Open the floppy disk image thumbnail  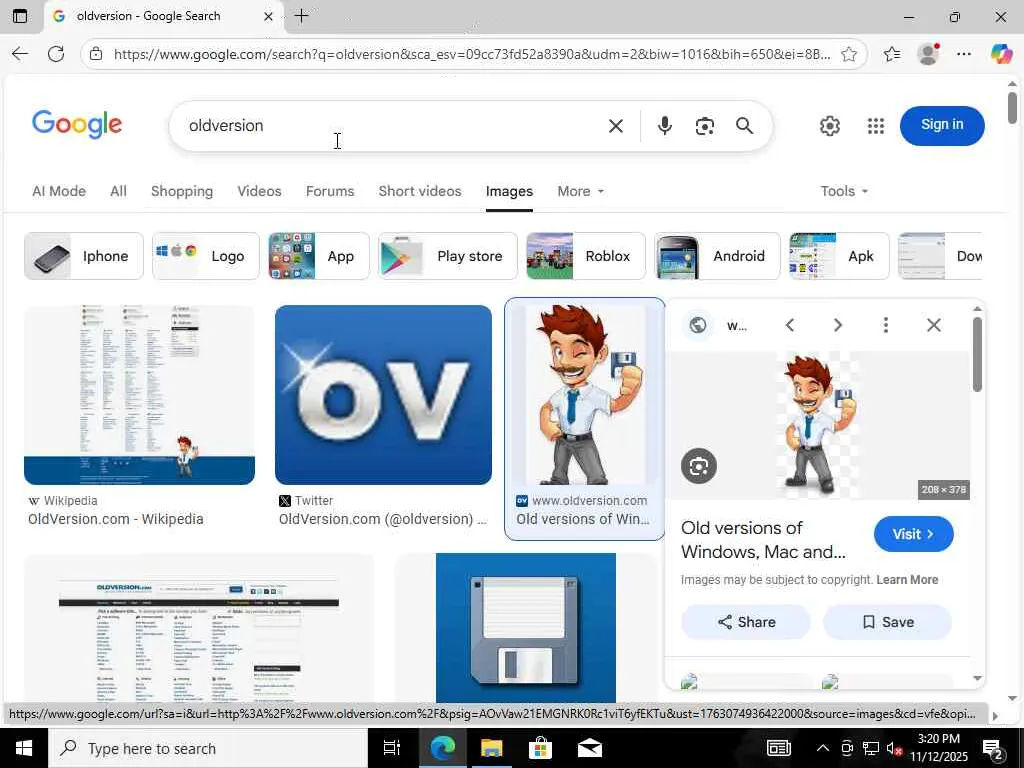pos(526,628)
